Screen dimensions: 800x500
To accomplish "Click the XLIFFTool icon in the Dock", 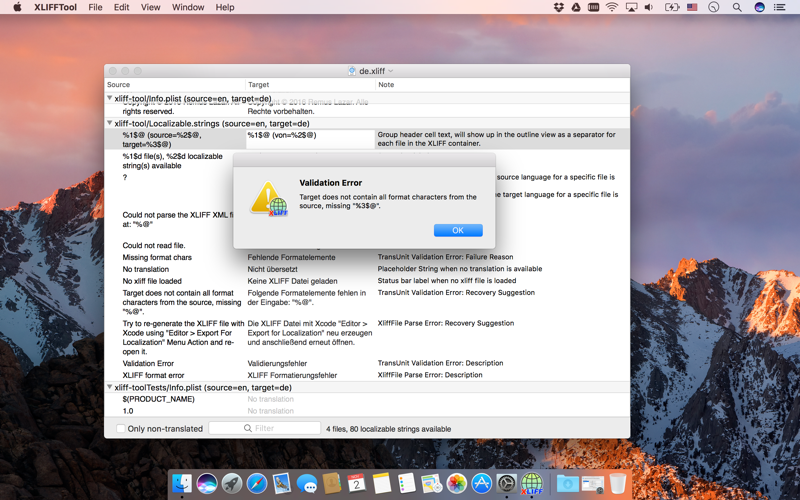I will [531, 483].
